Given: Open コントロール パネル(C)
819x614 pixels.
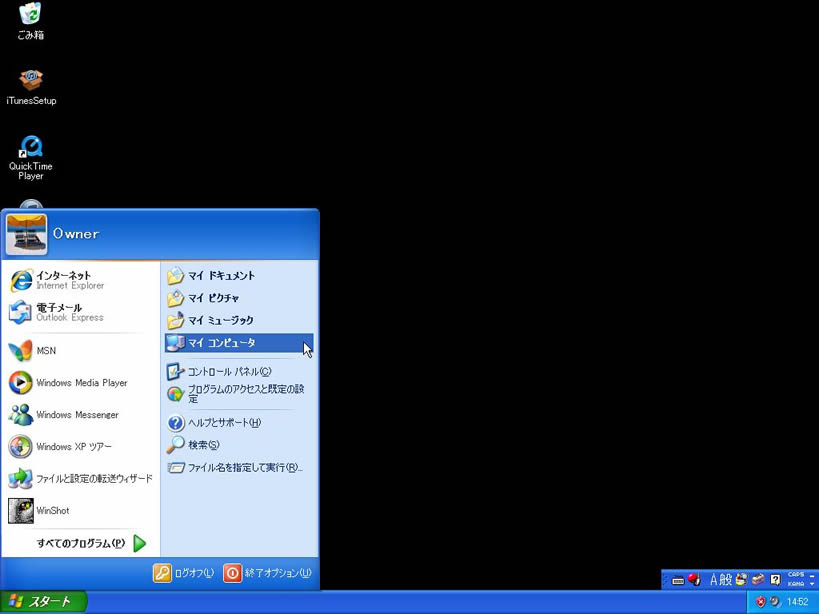Looking at the screenshot, I should pyautogui.click(x=239, y=372).
